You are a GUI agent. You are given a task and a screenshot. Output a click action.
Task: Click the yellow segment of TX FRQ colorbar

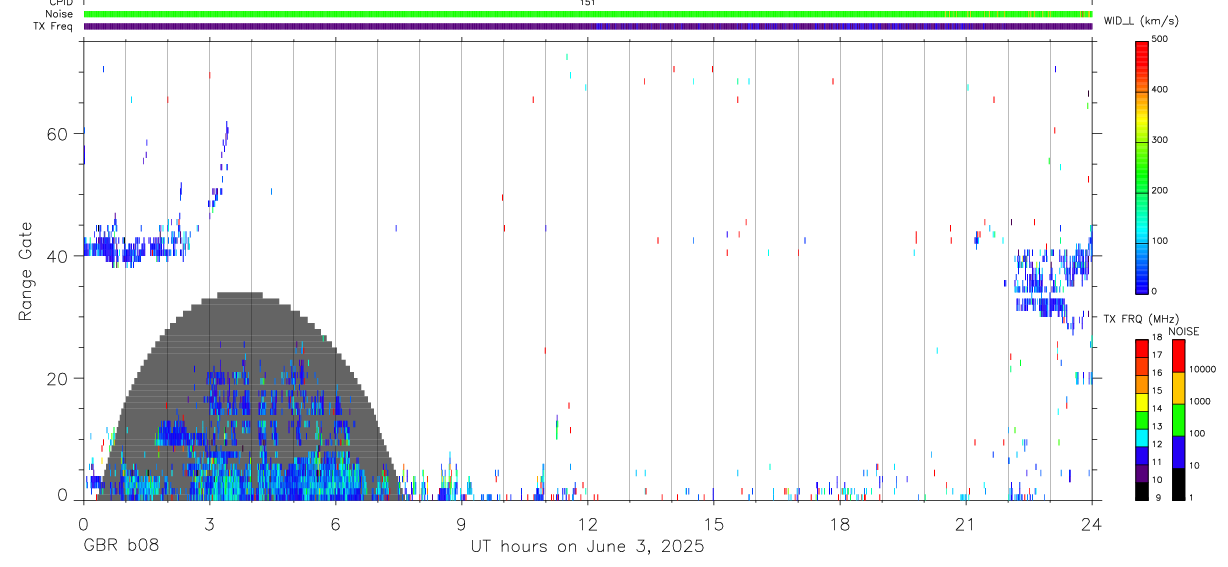pos(1141,401)
